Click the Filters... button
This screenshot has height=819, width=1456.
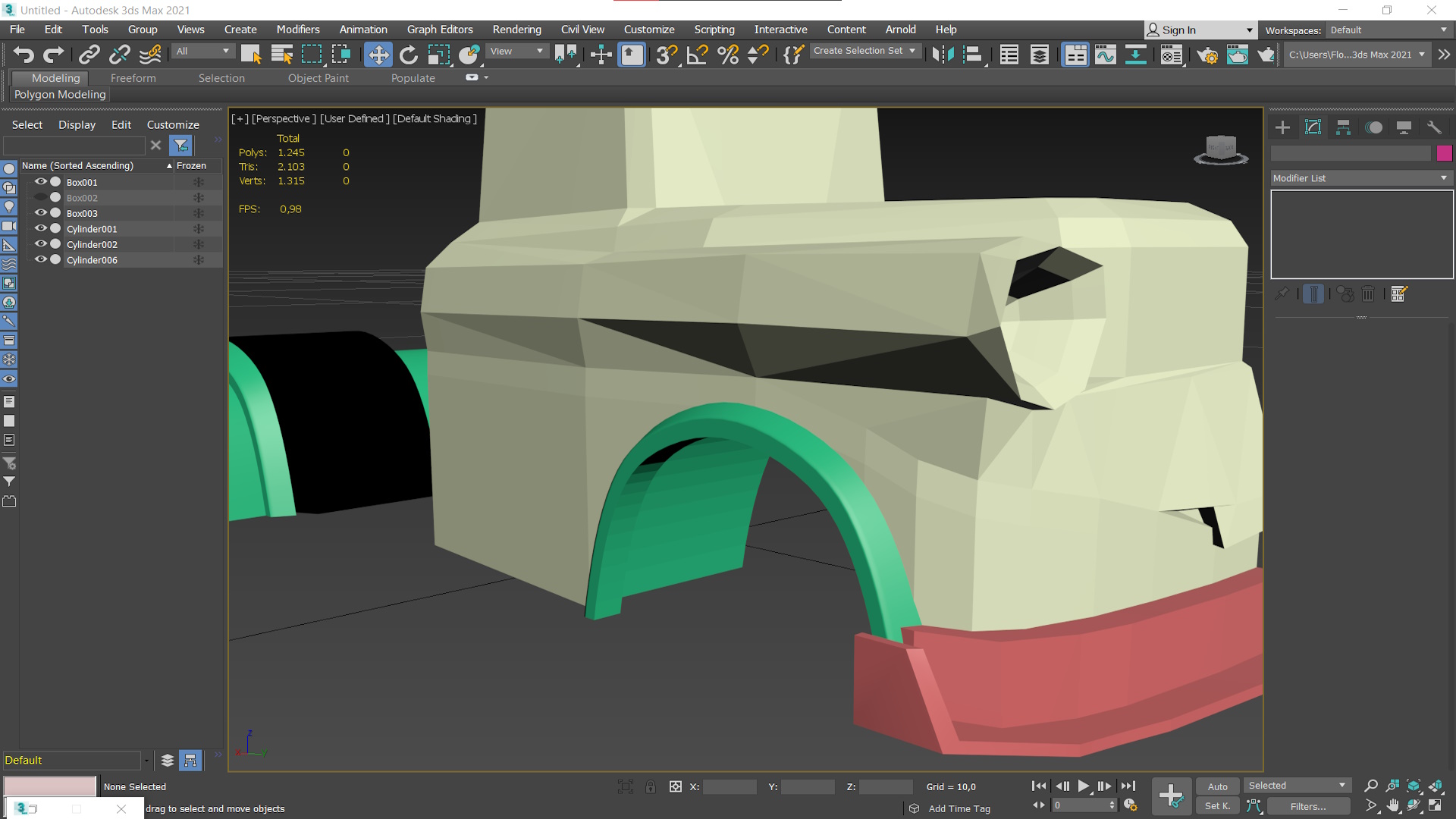tap(1308, 806)
